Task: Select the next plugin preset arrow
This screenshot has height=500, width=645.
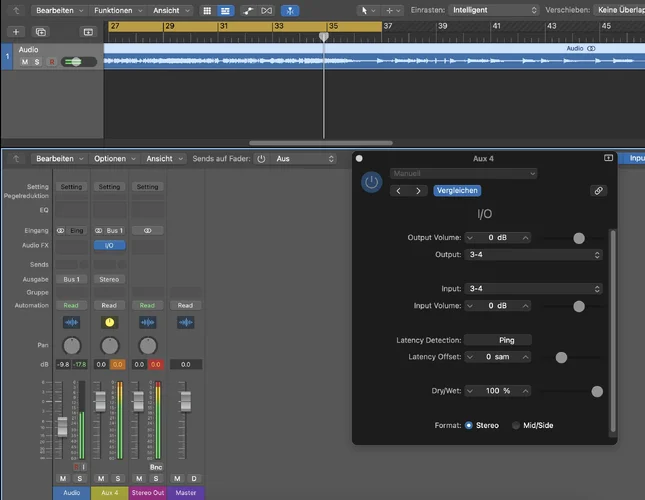Action: coord(418,190)
